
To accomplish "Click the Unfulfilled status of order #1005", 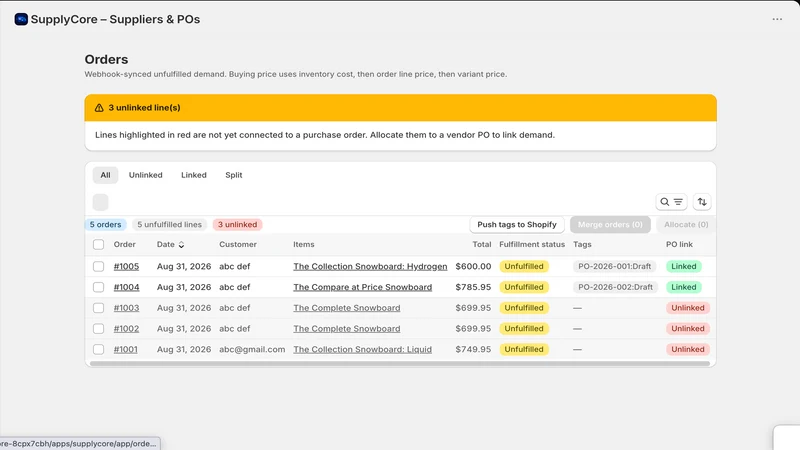I will point(524,266).
